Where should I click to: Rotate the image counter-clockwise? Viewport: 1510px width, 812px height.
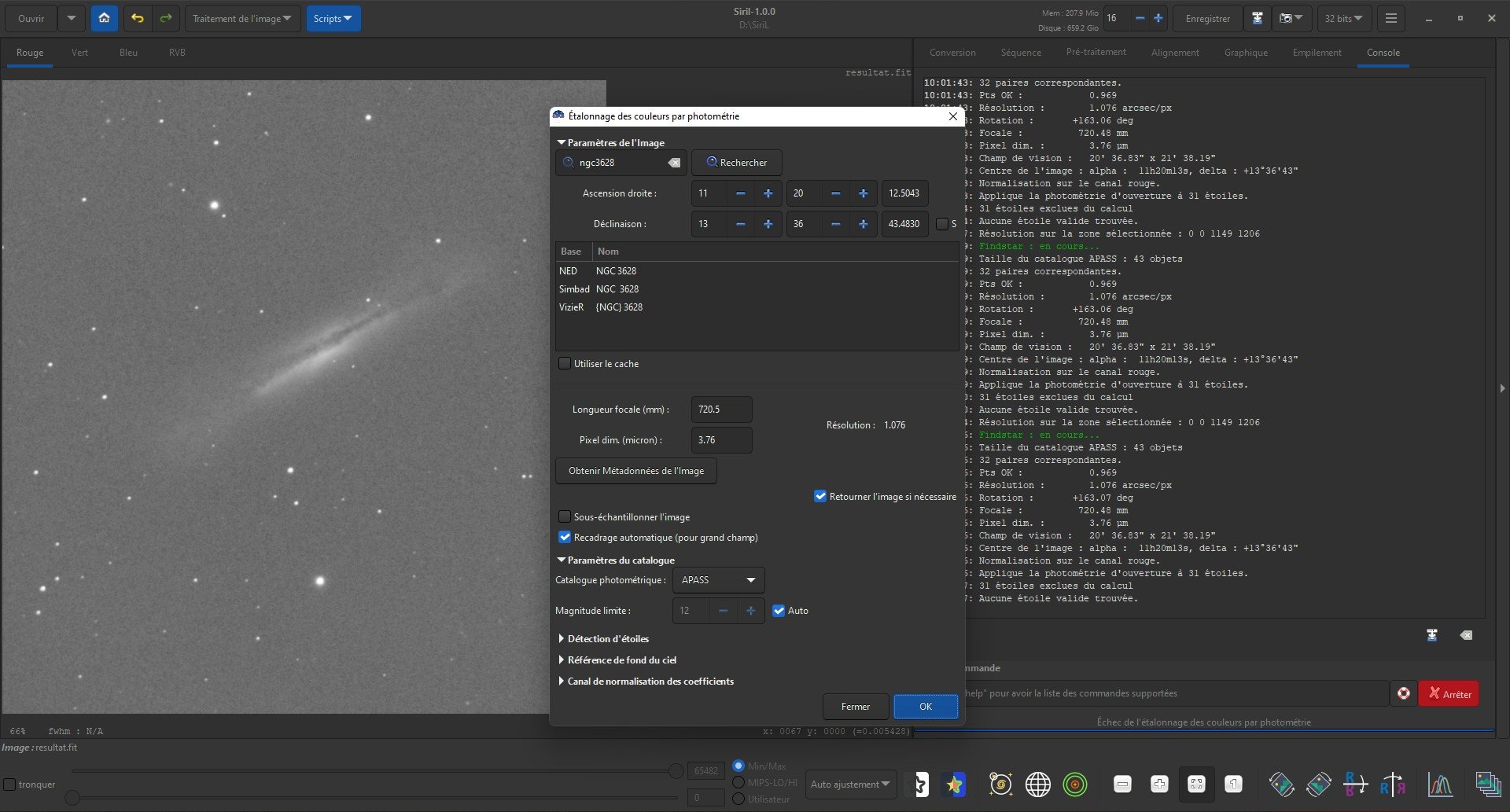point(1281,784)
